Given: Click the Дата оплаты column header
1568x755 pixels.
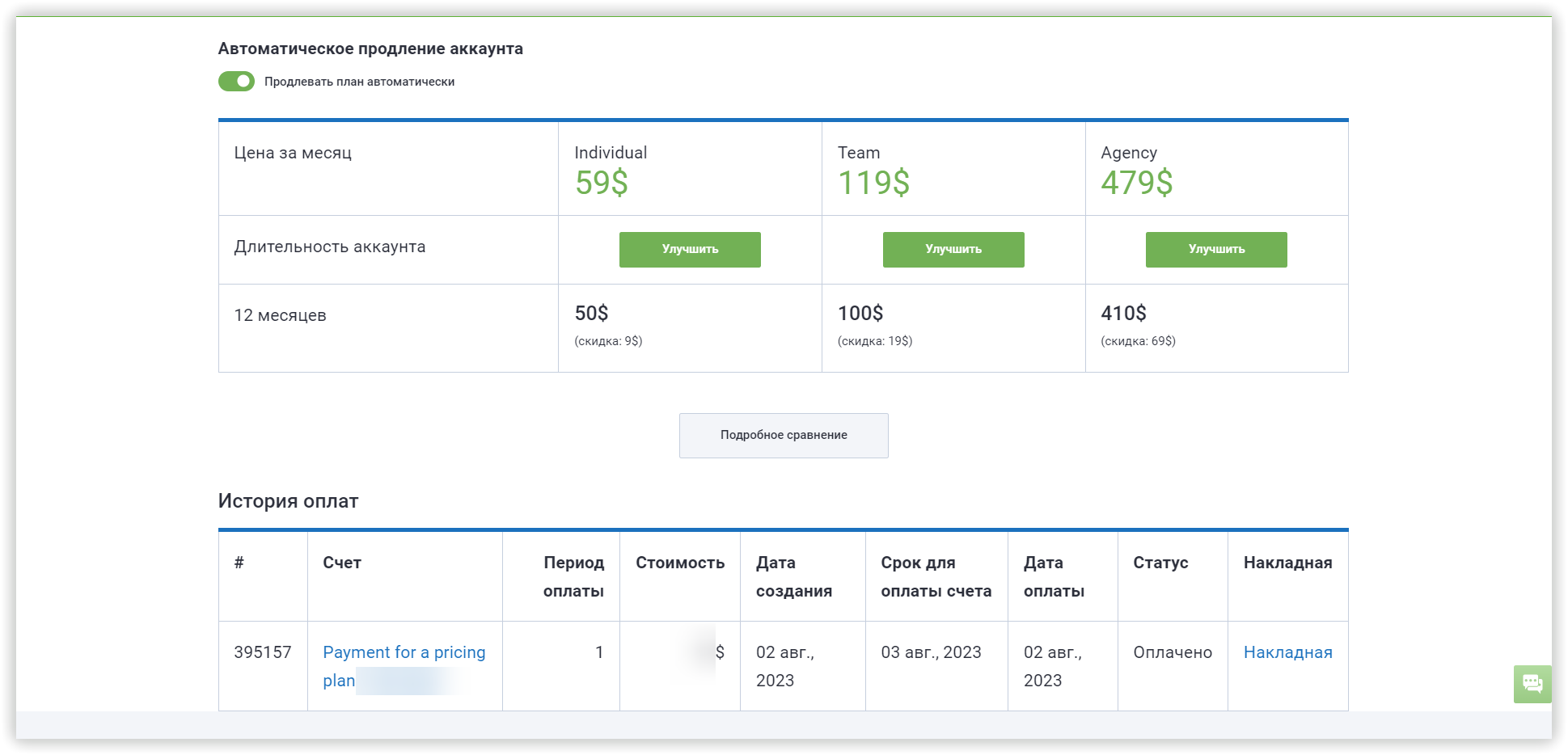Looking at the screenshot, I should 1054,576.
